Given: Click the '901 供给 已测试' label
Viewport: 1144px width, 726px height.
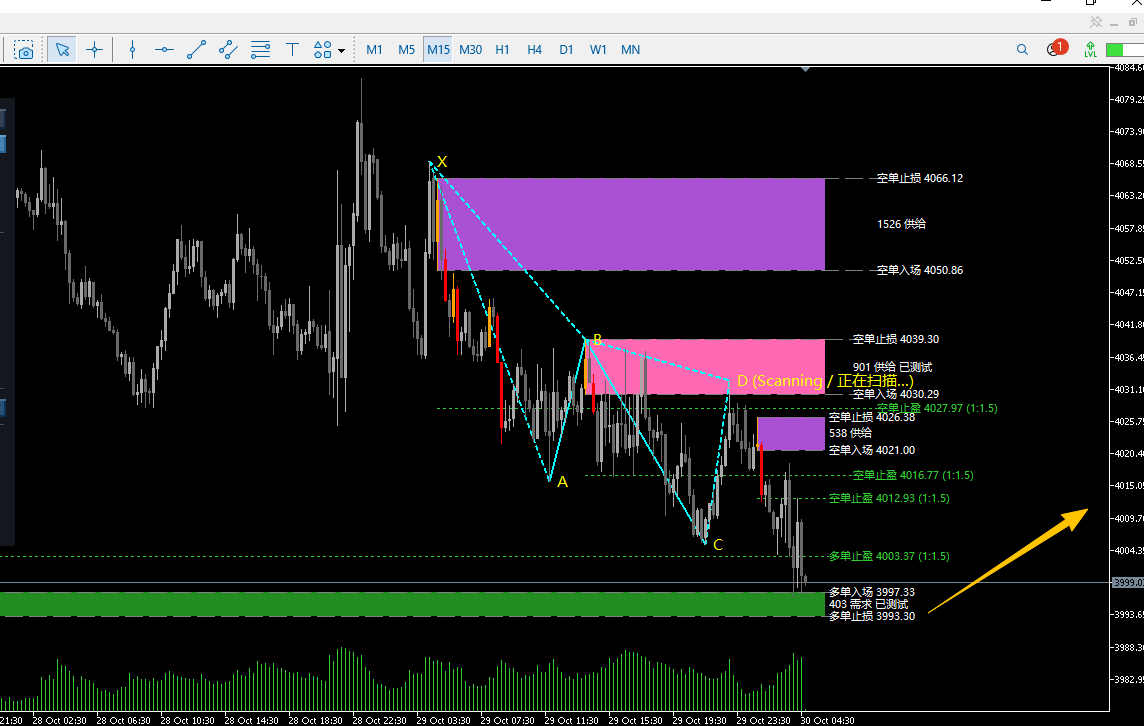Looking at the screenshot, I should click(x=892, y=367).
